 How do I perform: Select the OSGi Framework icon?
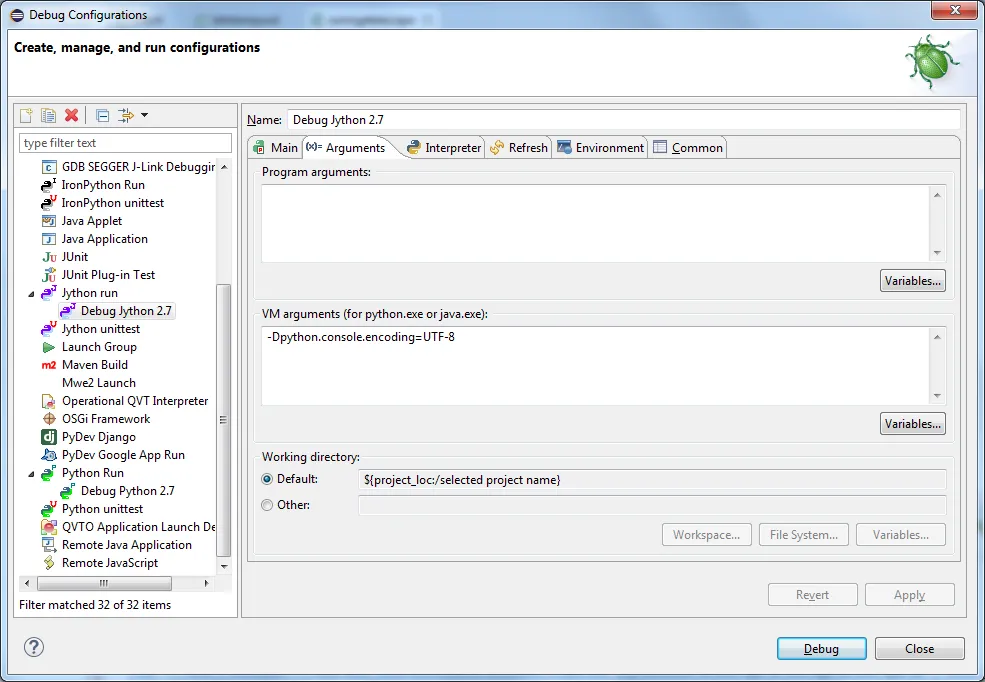pyautogui.click(x=49, y=419)
